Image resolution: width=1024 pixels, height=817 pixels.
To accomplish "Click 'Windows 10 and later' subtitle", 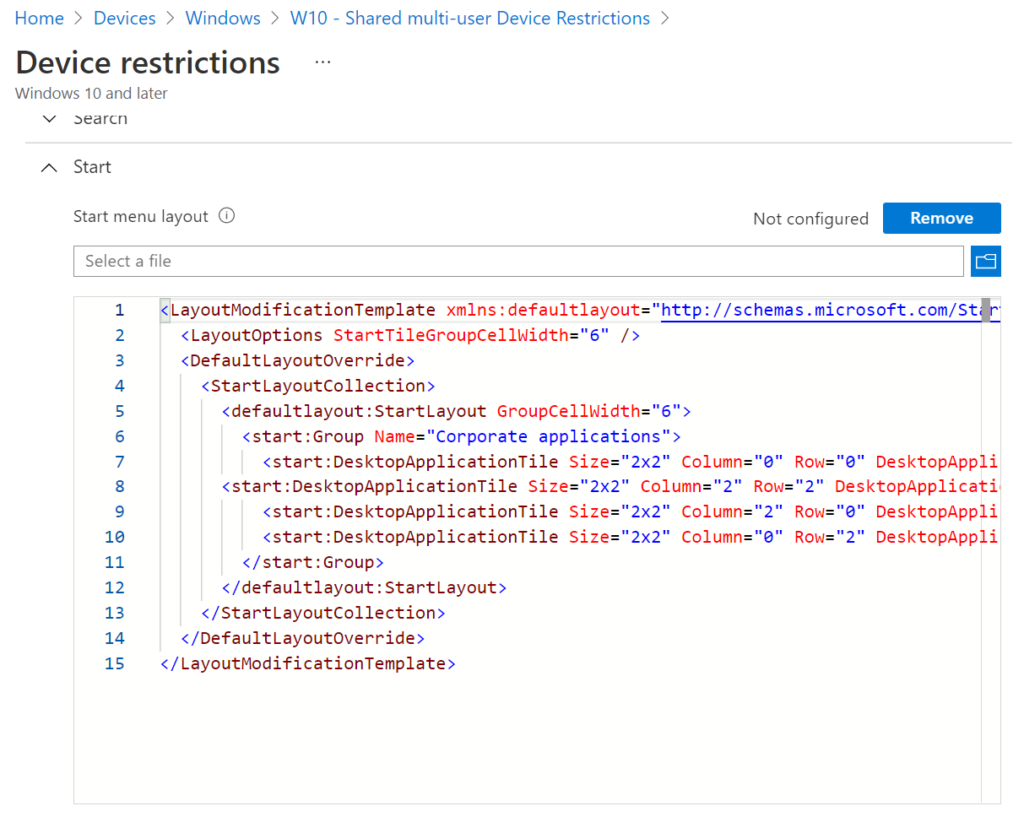I will coord(91,93).
